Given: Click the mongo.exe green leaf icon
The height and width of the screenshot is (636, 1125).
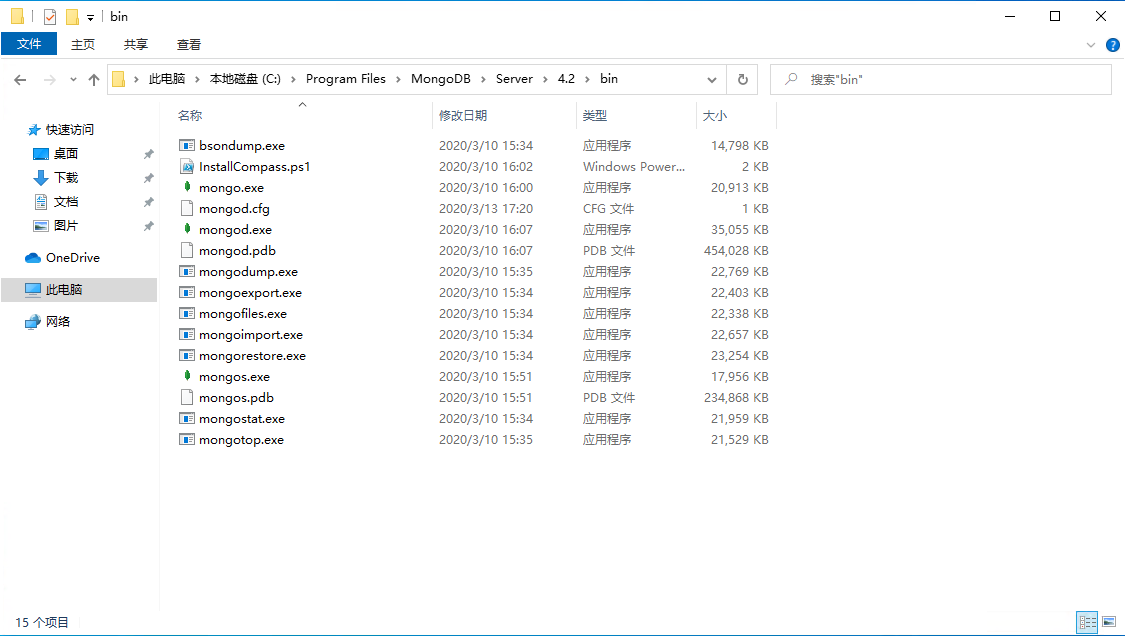Looking at the screenshot, I should point(187,187).
